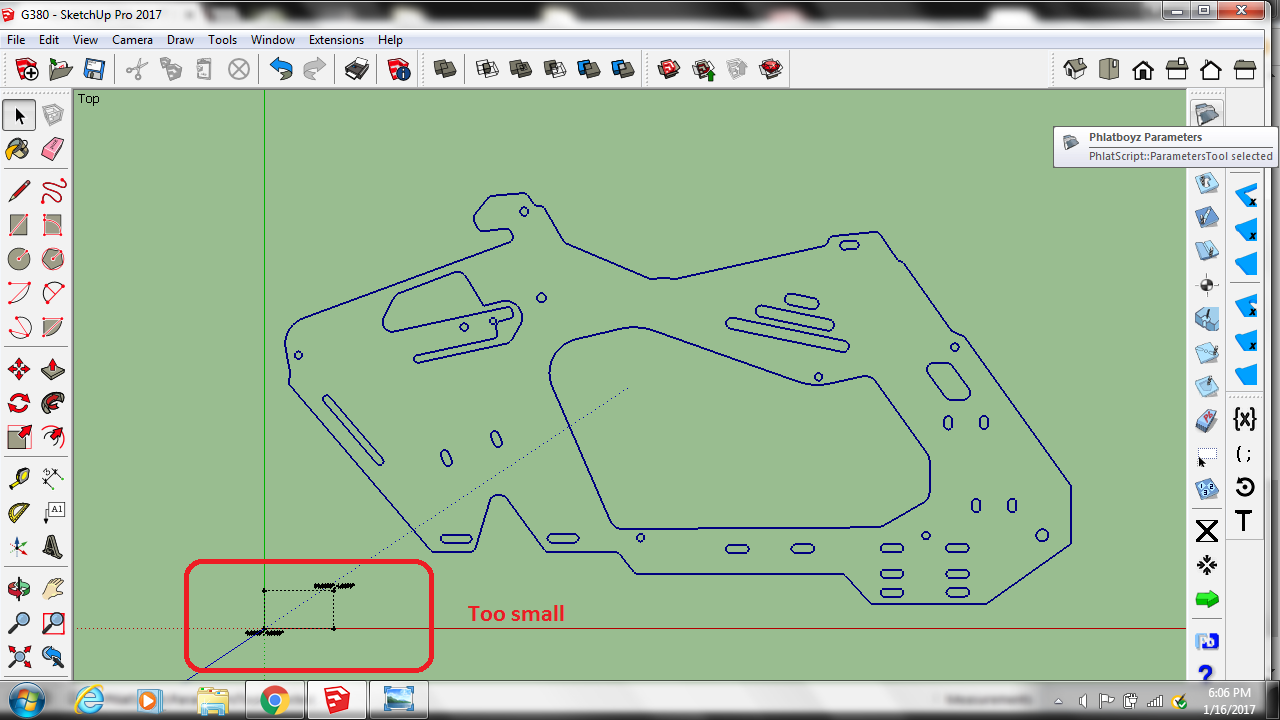Viewport: 1280px width, 720px height.
Task: Activate the 3D Text tool
Action: click(53, 547)
